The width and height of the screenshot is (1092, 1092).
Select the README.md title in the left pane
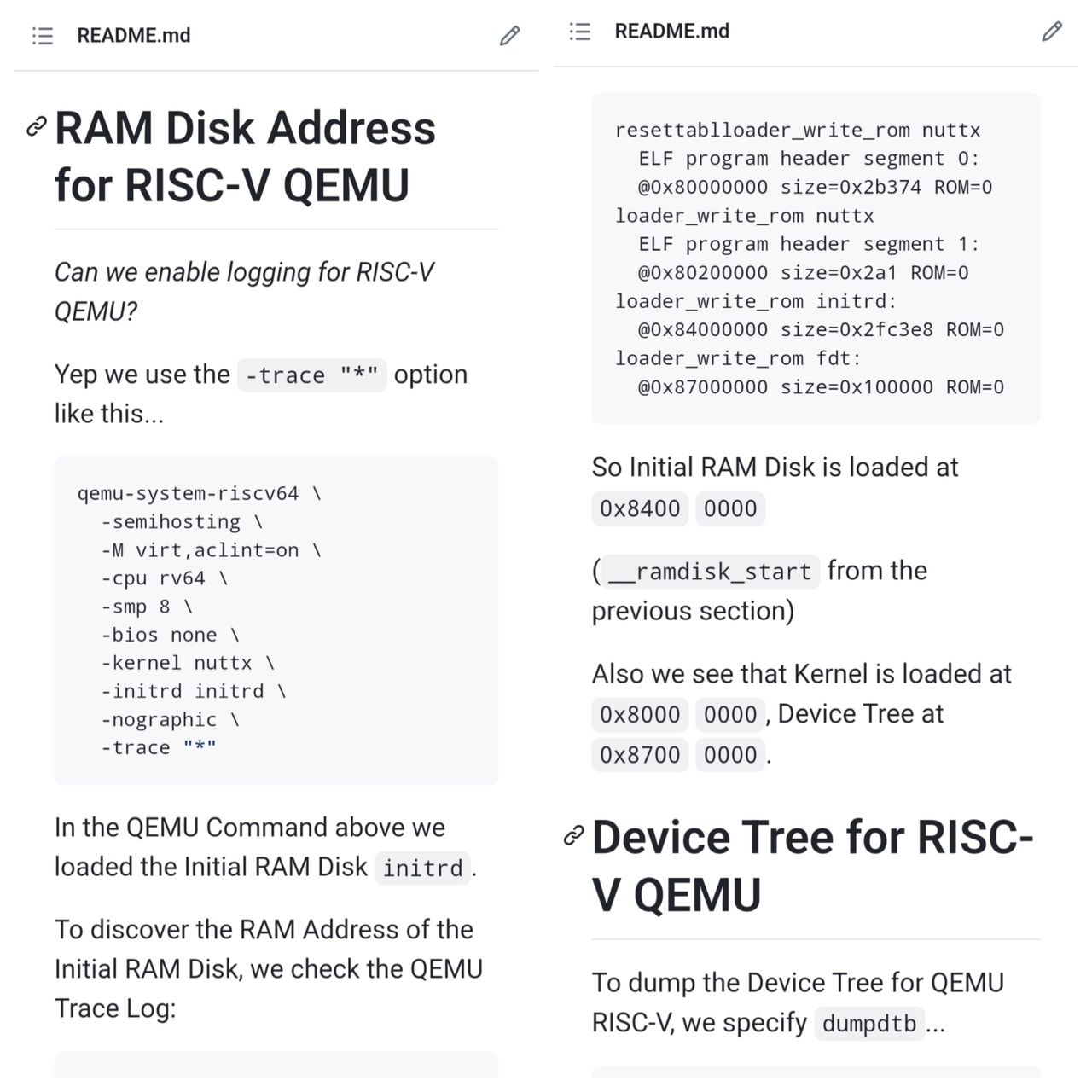coord(133,36)
